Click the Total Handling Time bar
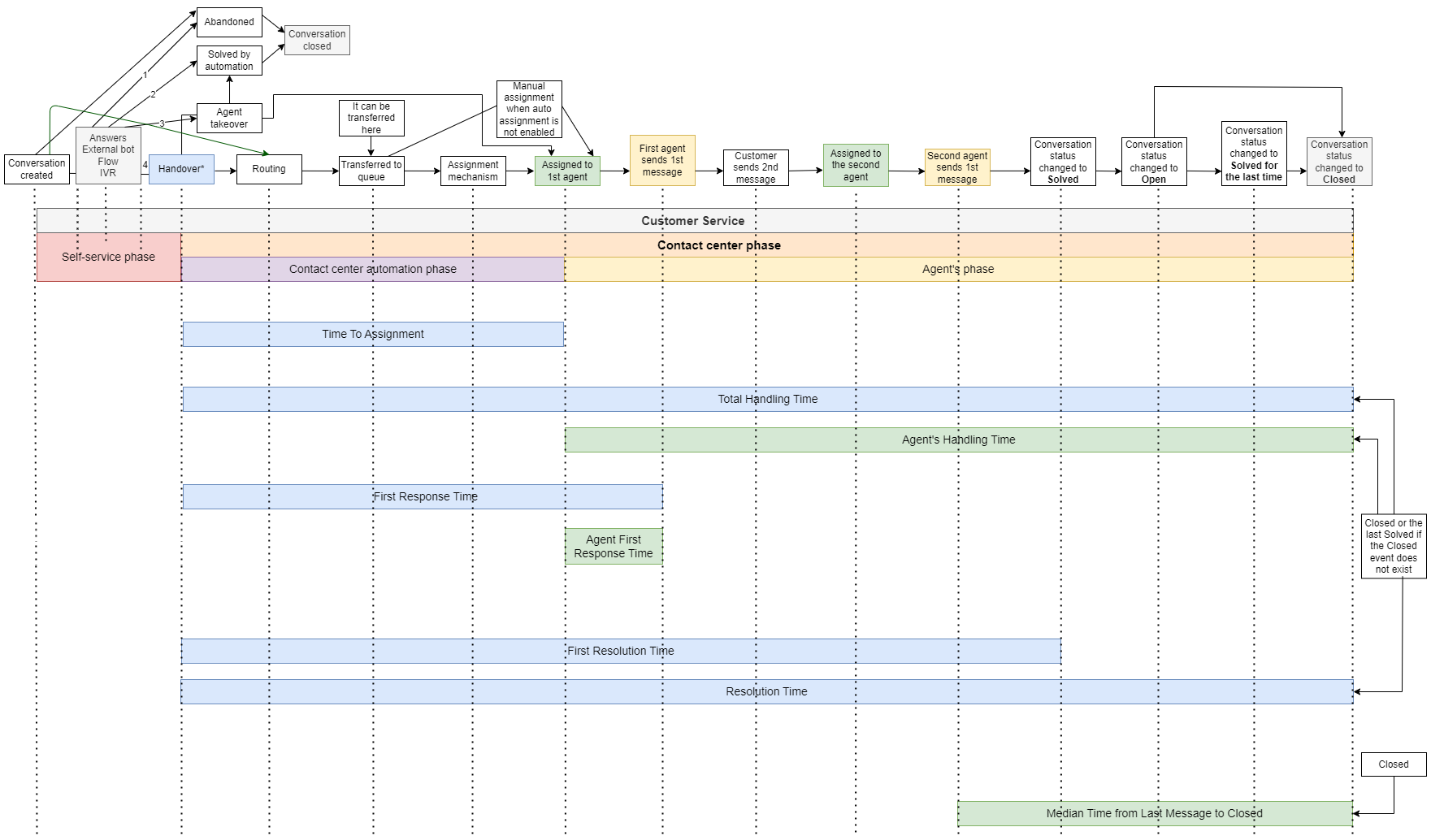The image size is (1431, 840). click(x=767, y=399)
